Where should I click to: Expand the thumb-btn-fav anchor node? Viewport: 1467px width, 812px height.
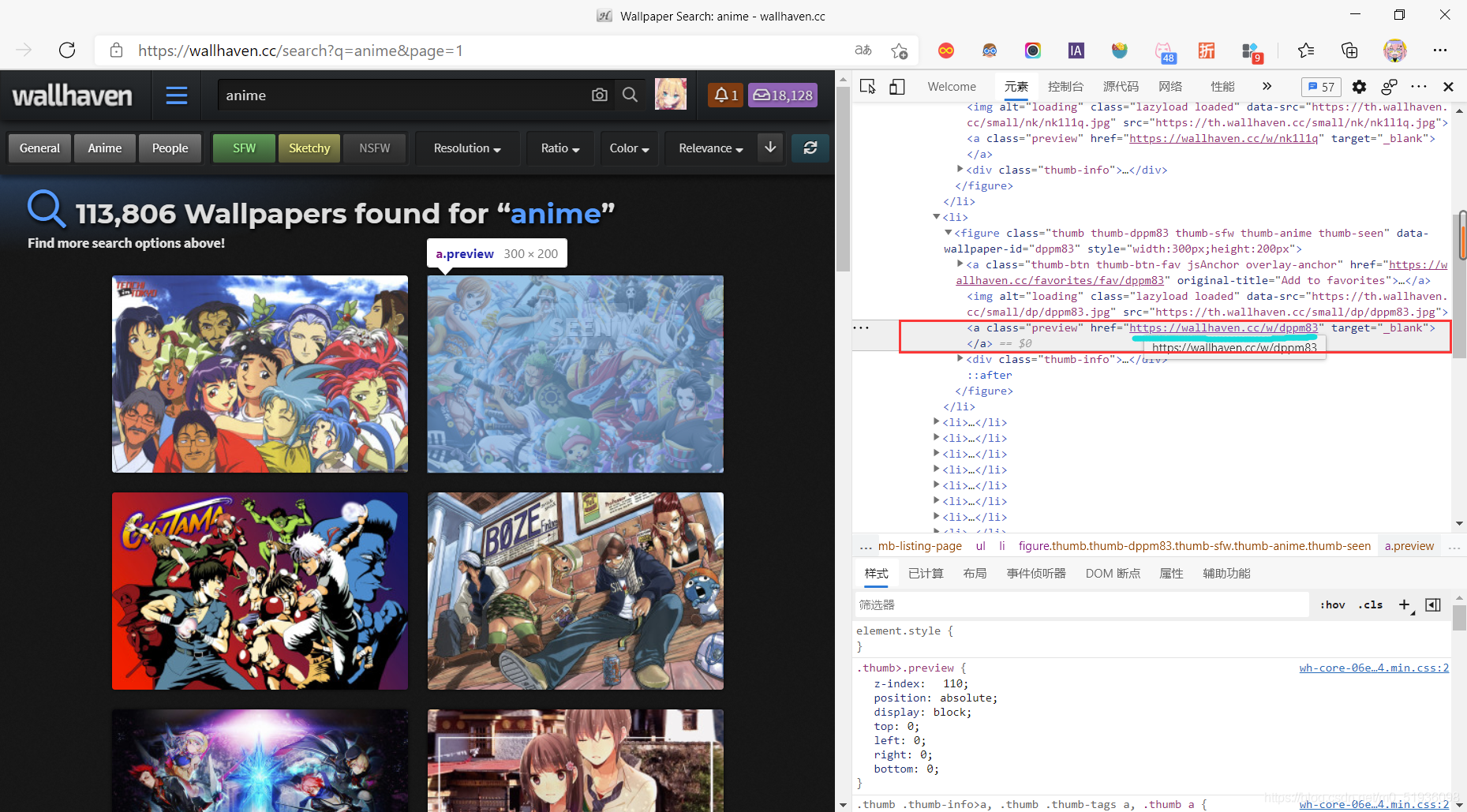pyautogui.click(x=960, y=264)
